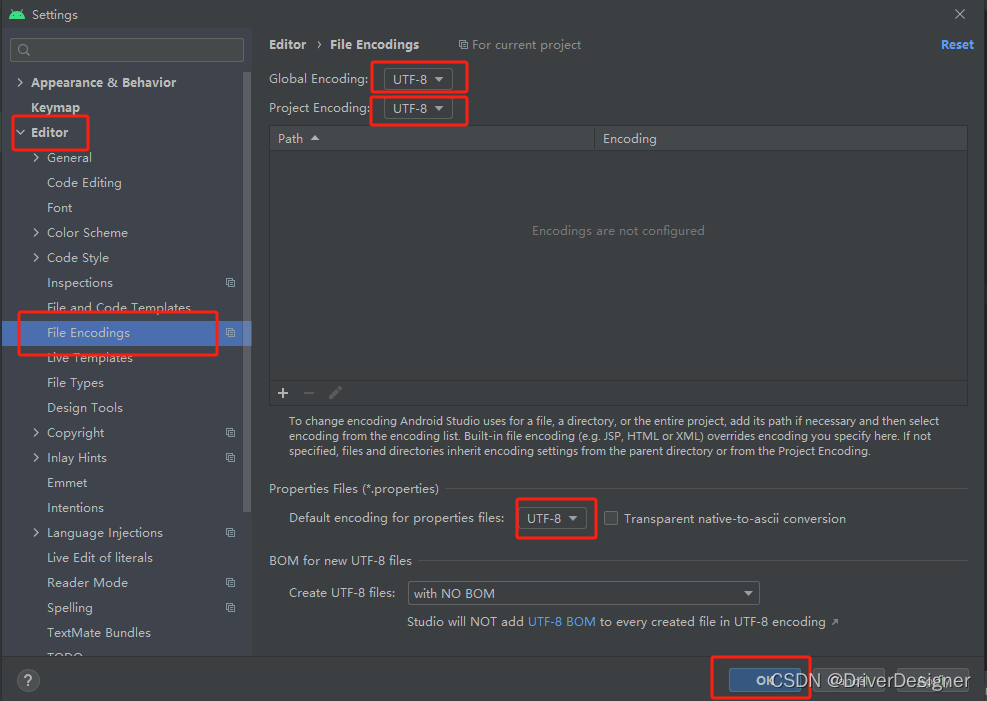Click the Encoding column header
The height and width of the screenshot is (701, 987).
click(781, 138)
